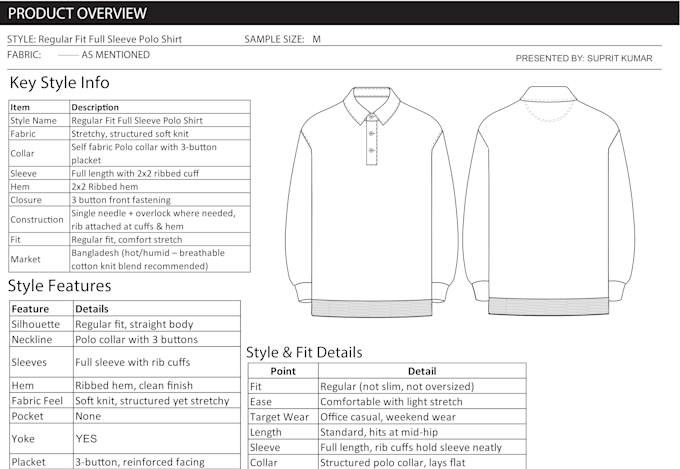The height and width of the screenshot is (469, 680).
Task: Select the front view polo shirt sketch
Action: (x=371, y=202)
